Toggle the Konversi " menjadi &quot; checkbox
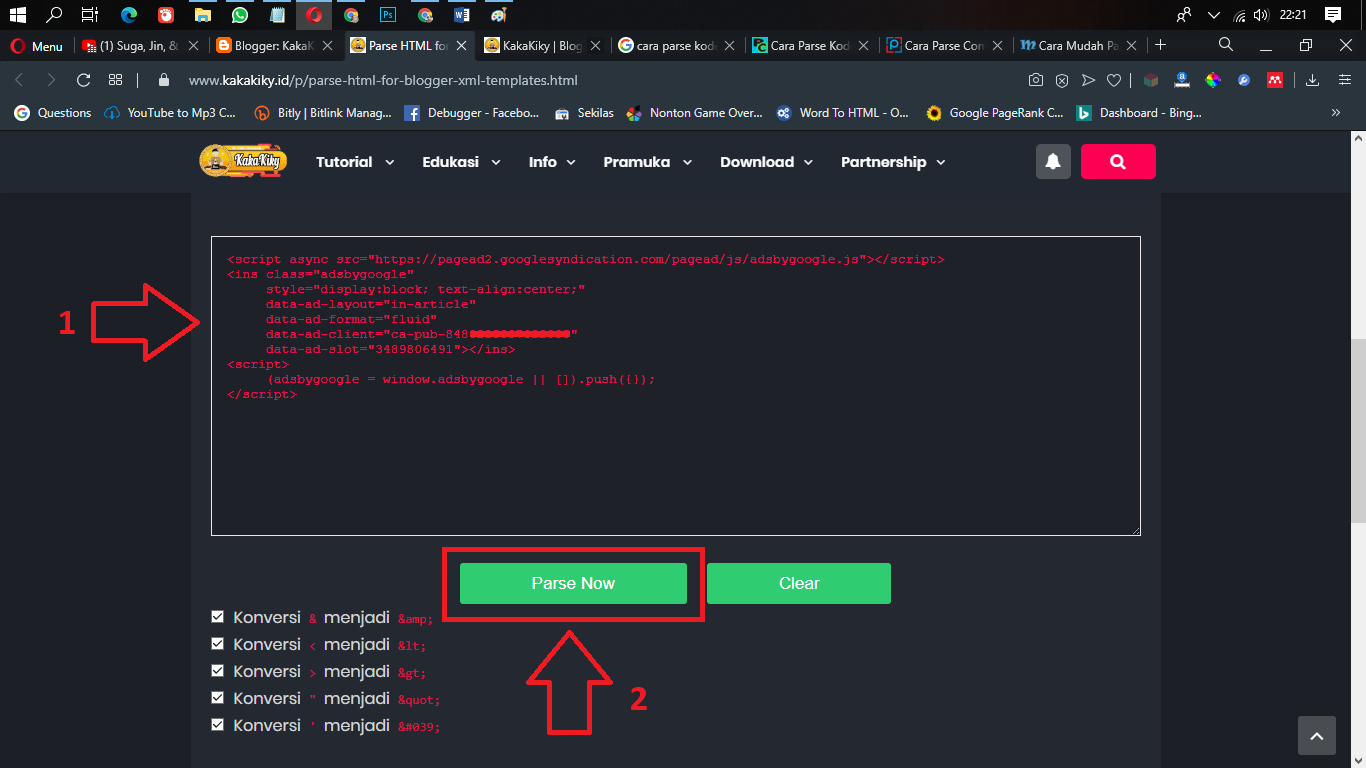 point(218,698)
